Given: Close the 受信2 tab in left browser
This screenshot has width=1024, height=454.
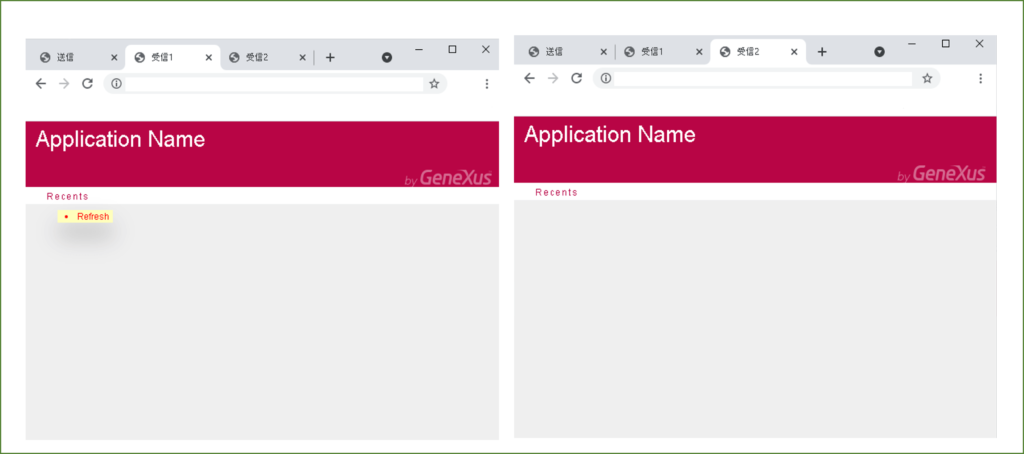Looking at the screenshot, I should click(302, 57).
